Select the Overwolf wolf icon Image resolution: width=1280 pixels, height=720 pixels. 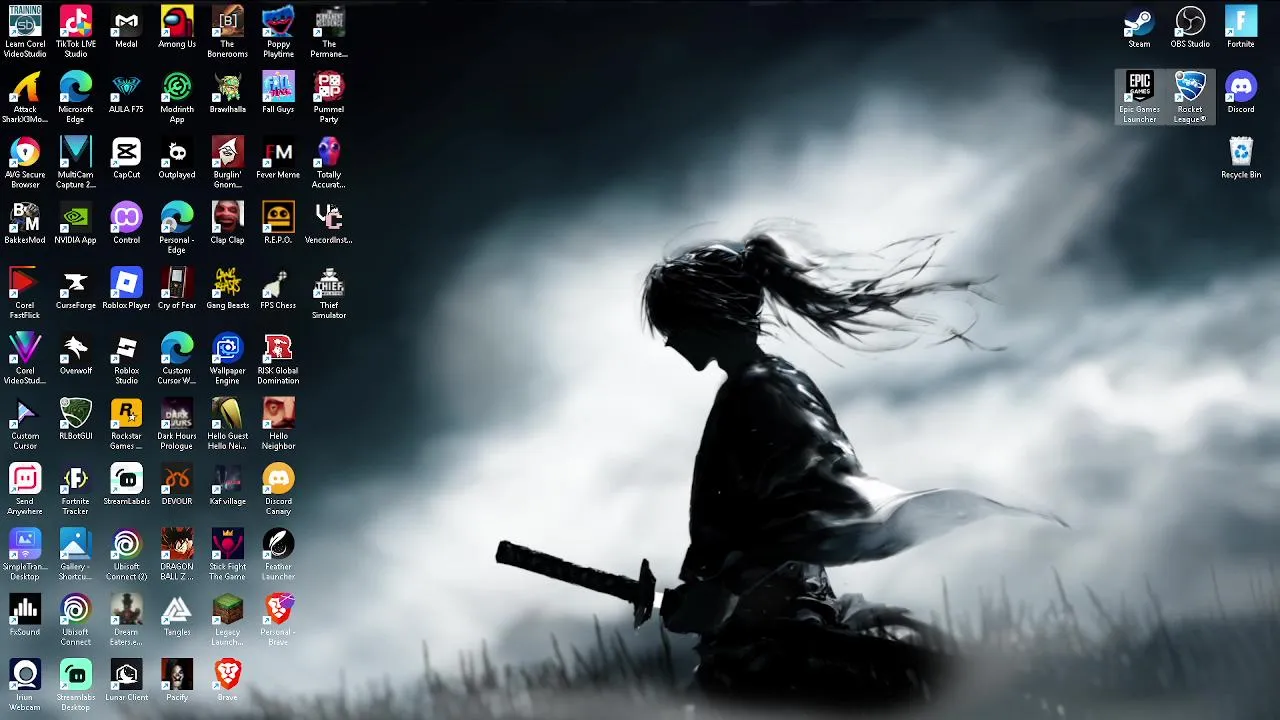click(76, 348)
